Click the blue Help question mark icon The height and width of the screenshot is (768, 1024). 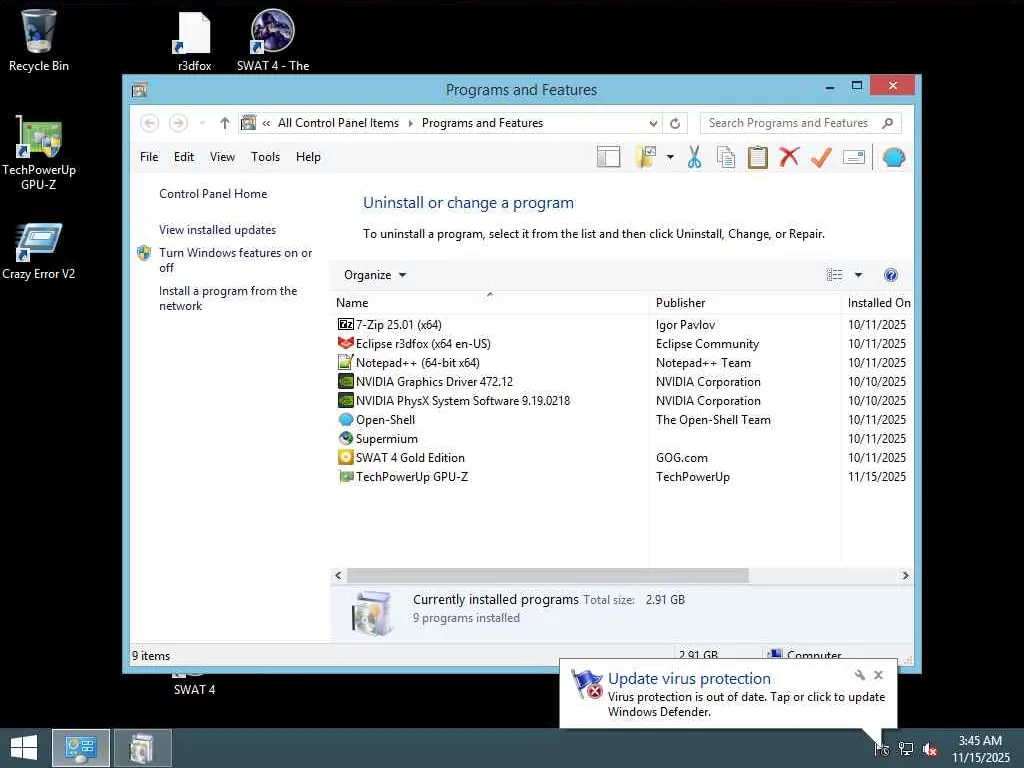[891, 275]
